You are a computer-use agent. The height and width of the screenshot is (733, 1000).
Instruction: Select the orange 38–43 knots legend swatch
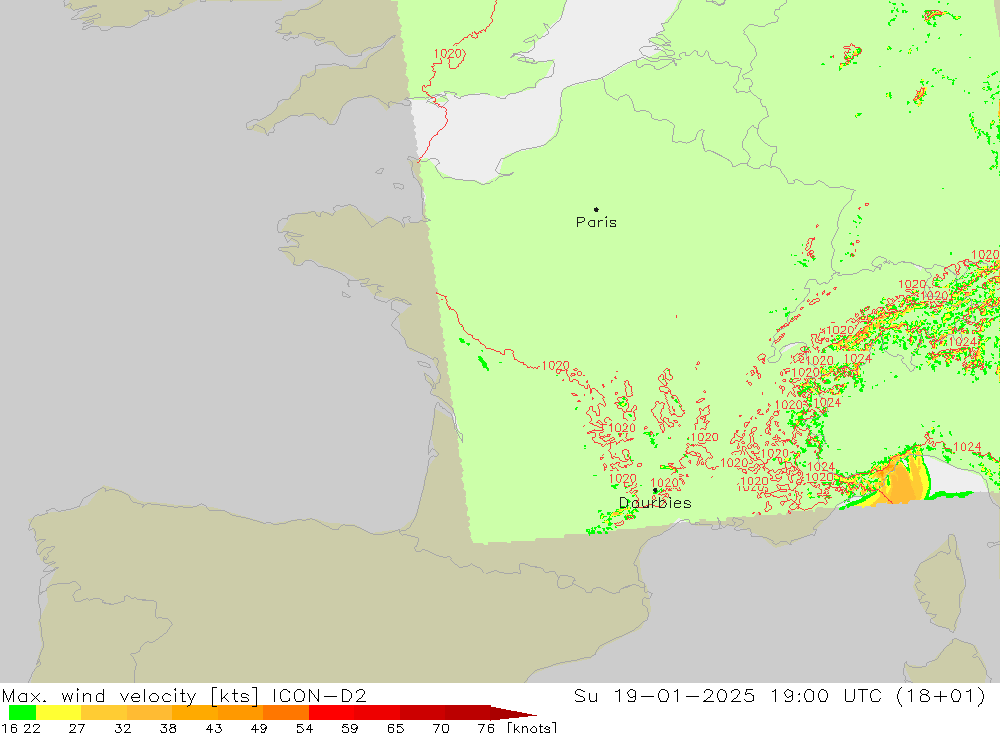point(195,713)
